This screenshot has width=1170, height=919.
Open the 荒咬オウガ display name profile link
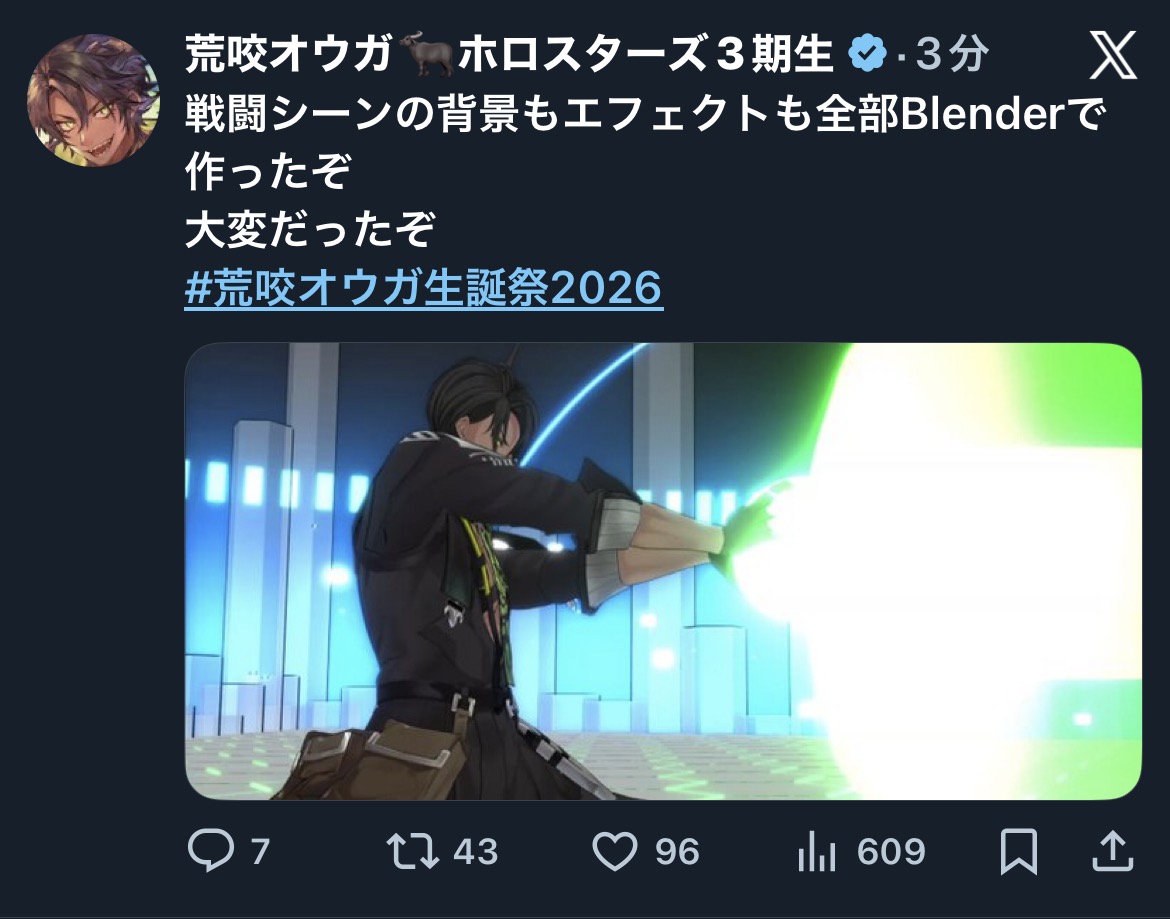(288, 54)
